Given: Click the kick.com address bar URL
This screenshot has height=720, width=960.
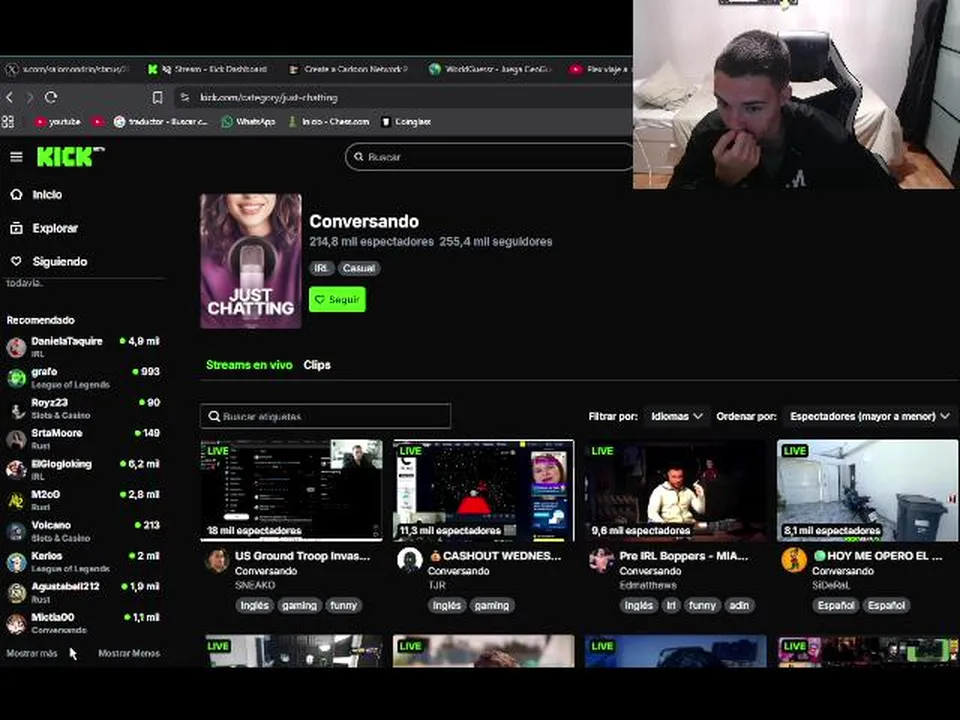Looking at the screenshot, I should (x=269, y=97).
